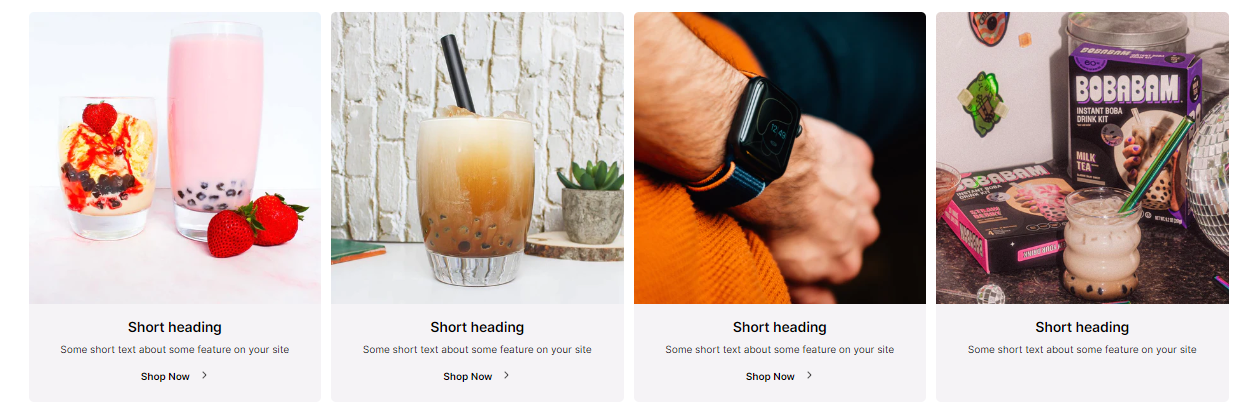Open the strawberry bubble tea photo

pyautogui.click(x=175, y=158)
